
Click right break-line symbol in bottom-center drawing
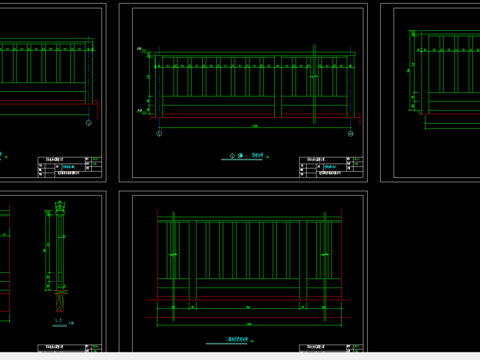[325, 255]
